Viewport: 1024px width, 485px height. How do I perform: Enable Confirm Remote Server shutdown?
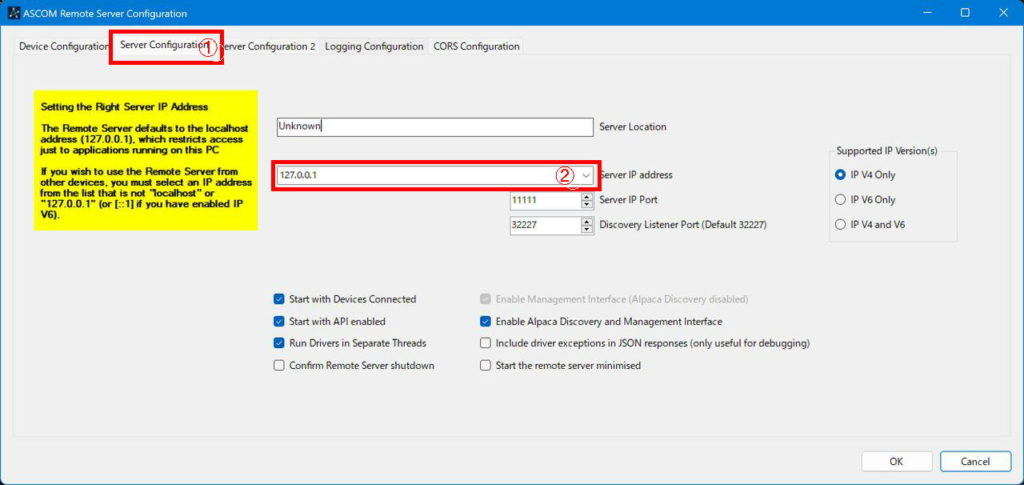(x=279, y=366)
